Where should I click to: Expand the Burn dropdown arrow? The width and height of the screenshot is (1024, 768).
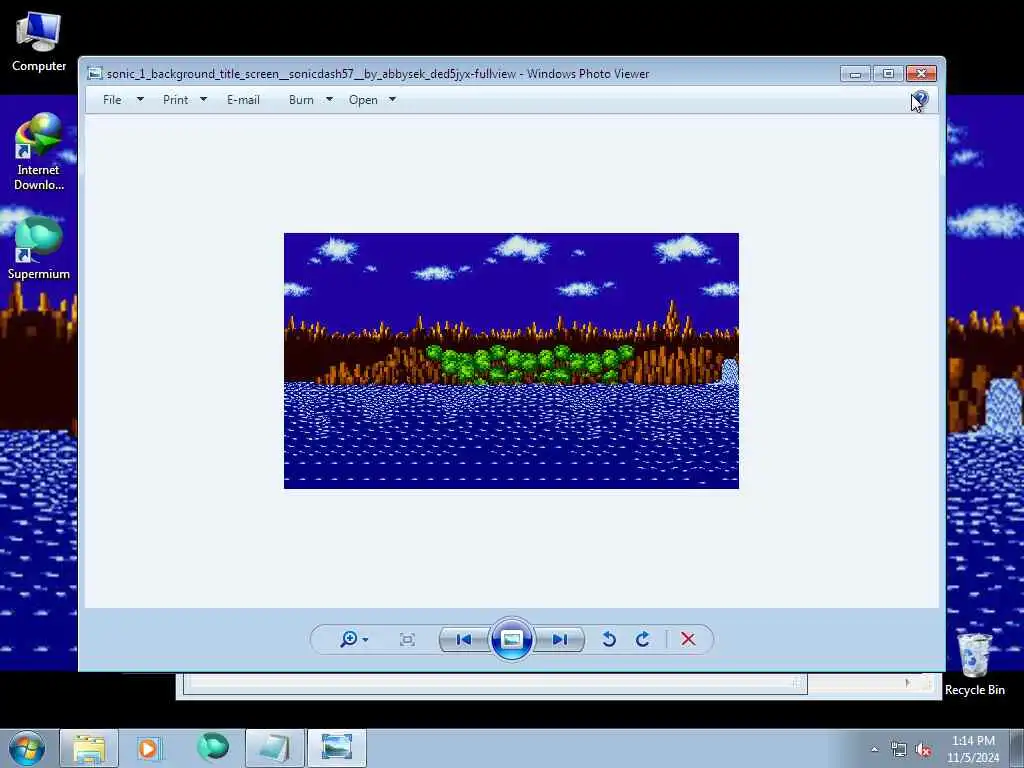330,100
